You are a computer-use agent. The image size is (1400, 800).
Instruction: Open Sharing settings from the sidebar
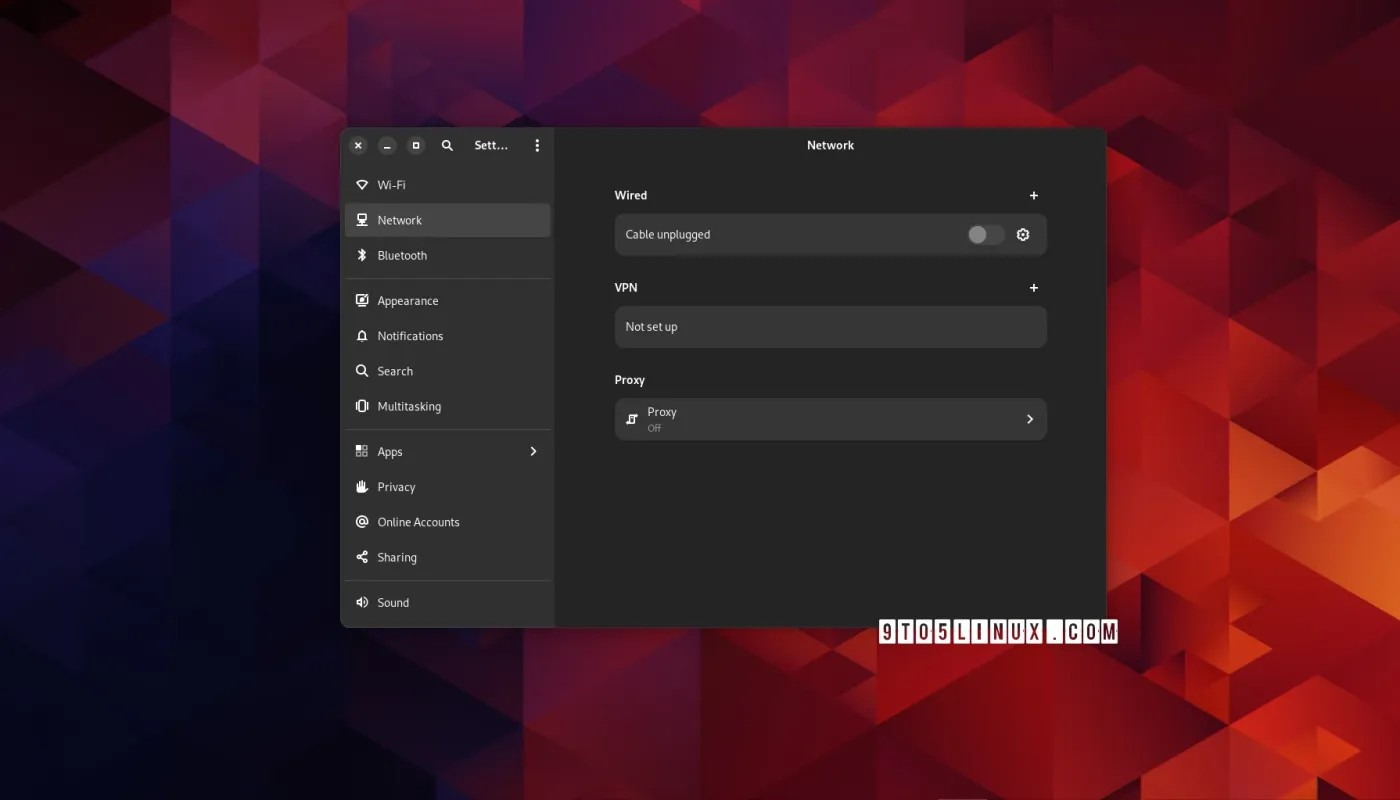(x=396, y=557)
